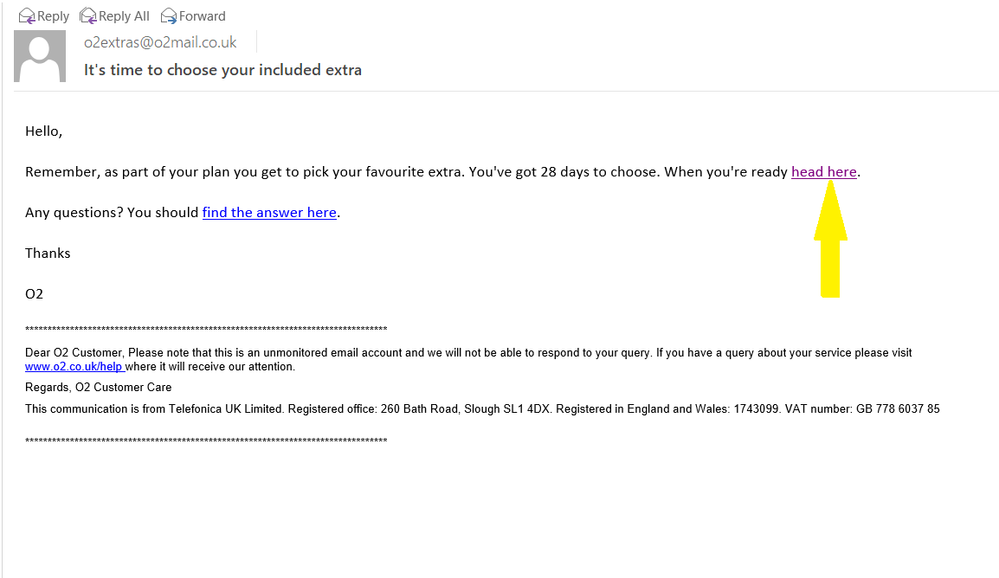Click the "Any questions?" text

pos(110,212)
